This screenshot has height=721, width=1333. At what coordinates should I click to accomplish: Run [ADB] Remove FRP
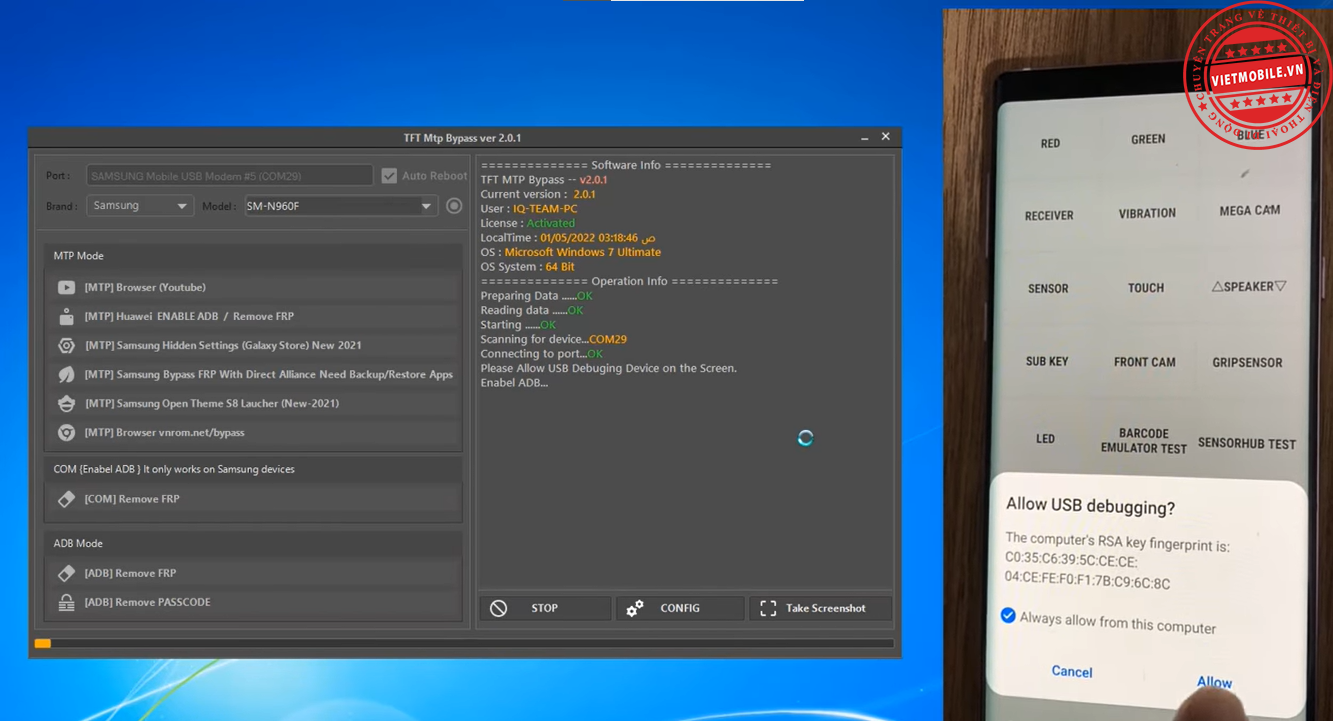coord(254,574)
